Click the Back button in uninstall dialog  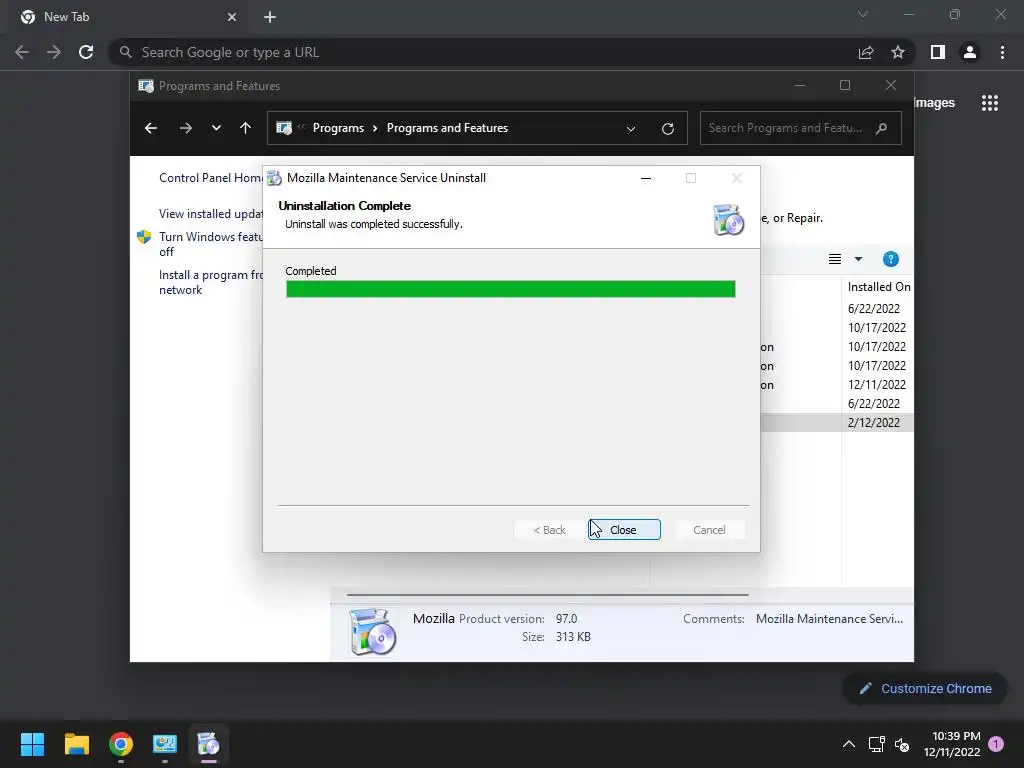tap(549, 530)
